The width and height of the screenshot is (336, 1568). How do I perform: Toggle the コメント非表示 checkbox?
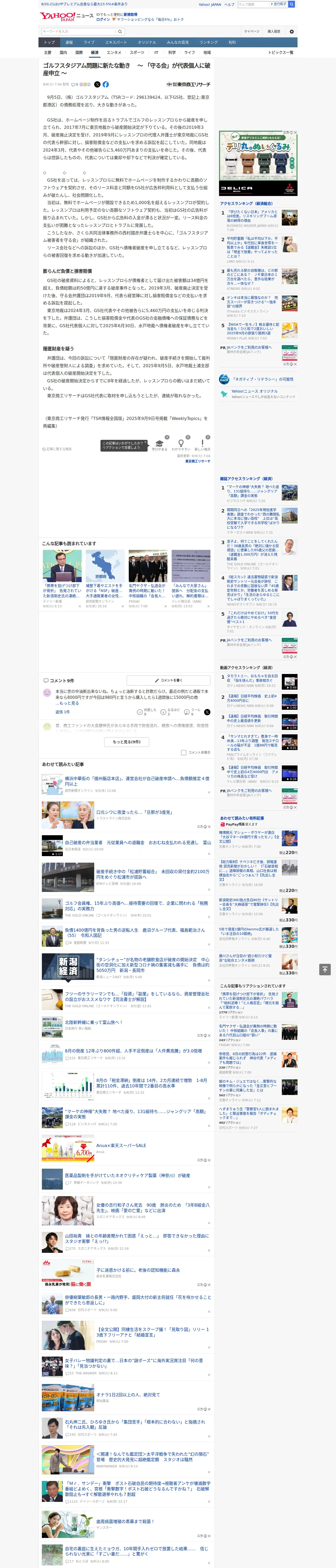[x=183, y=752]
